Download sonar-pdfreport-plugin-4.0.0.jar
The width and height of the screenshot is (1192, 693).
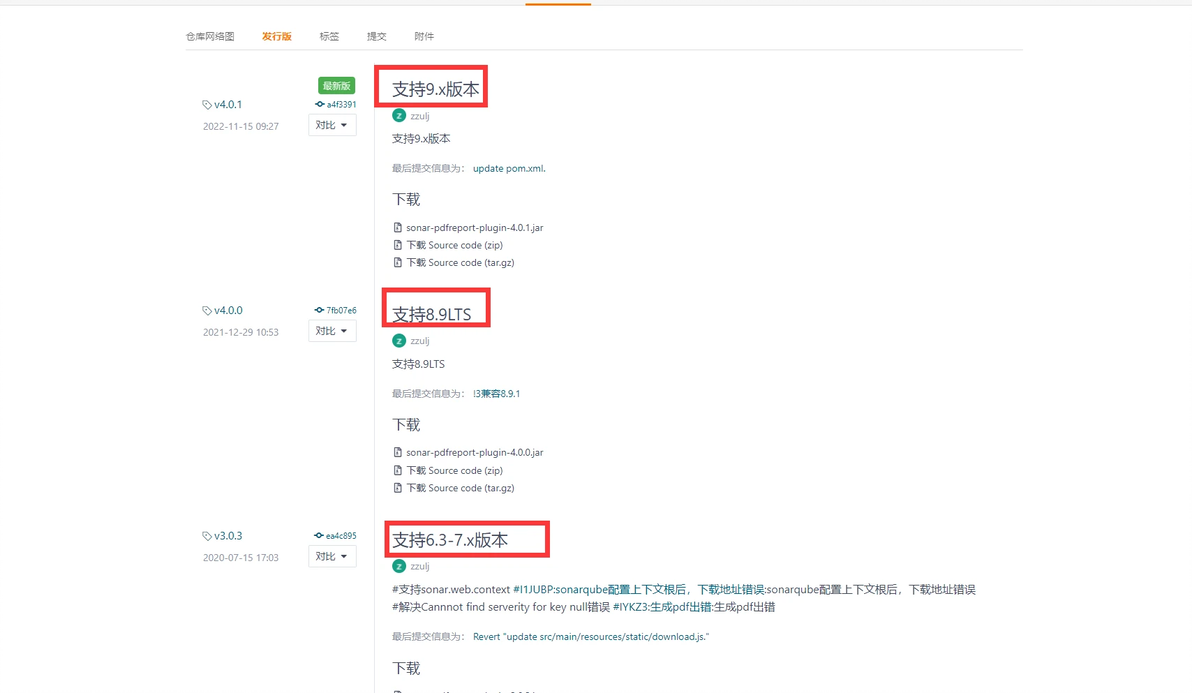click(474, 453)
